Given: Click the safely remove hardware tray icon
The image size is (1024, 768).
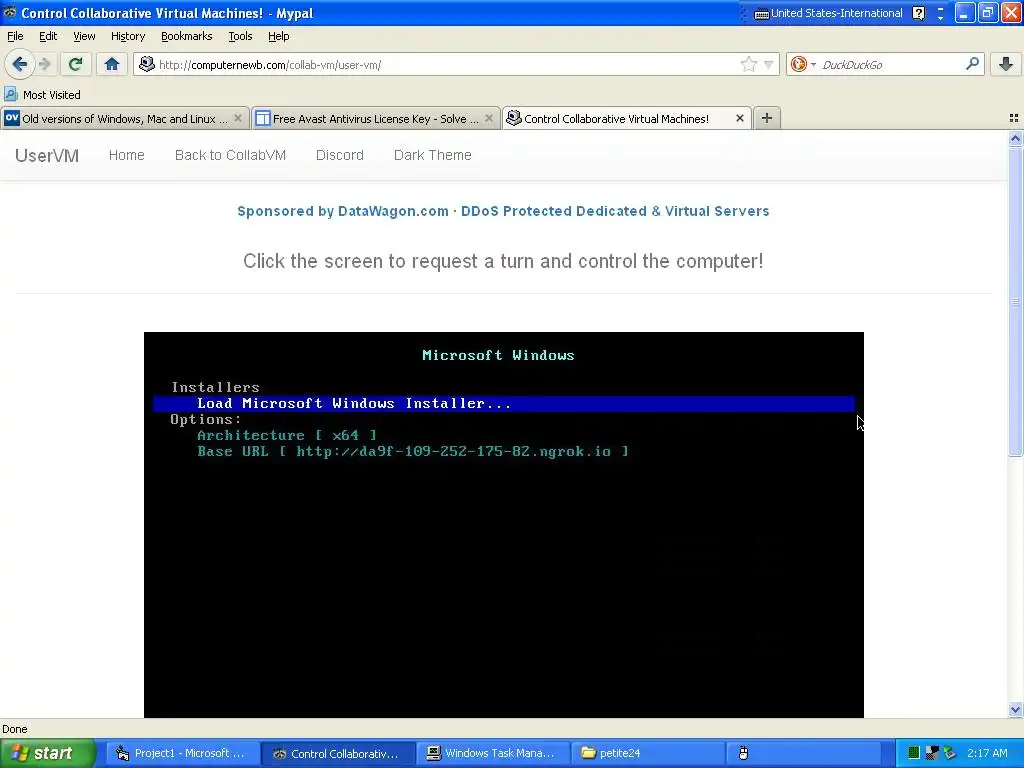Looking at the screenshot, I should click(950, 753).
